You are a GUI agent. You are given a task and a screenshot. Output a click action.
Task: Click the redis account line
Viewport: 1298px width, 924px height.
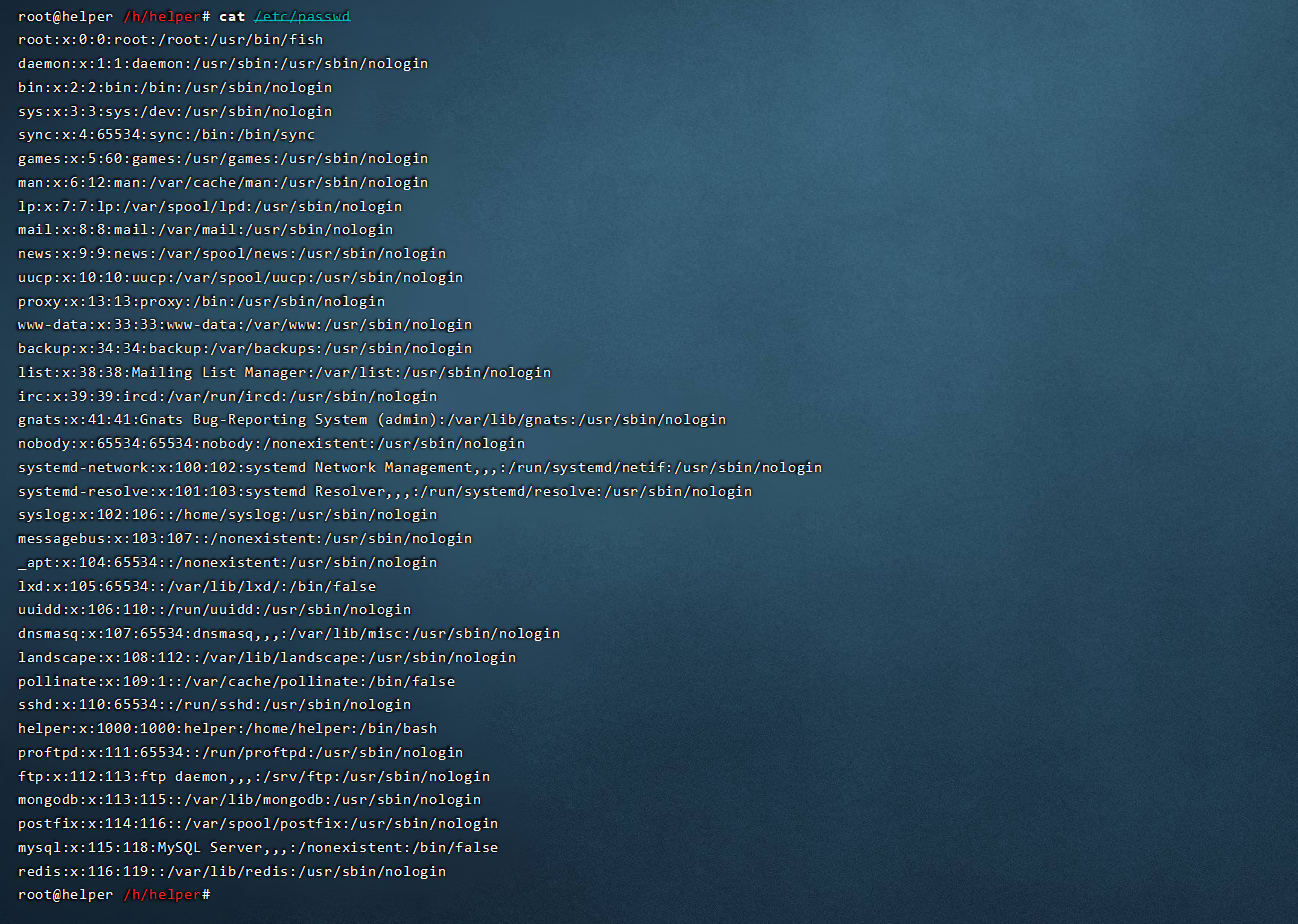tap(230, 871)
